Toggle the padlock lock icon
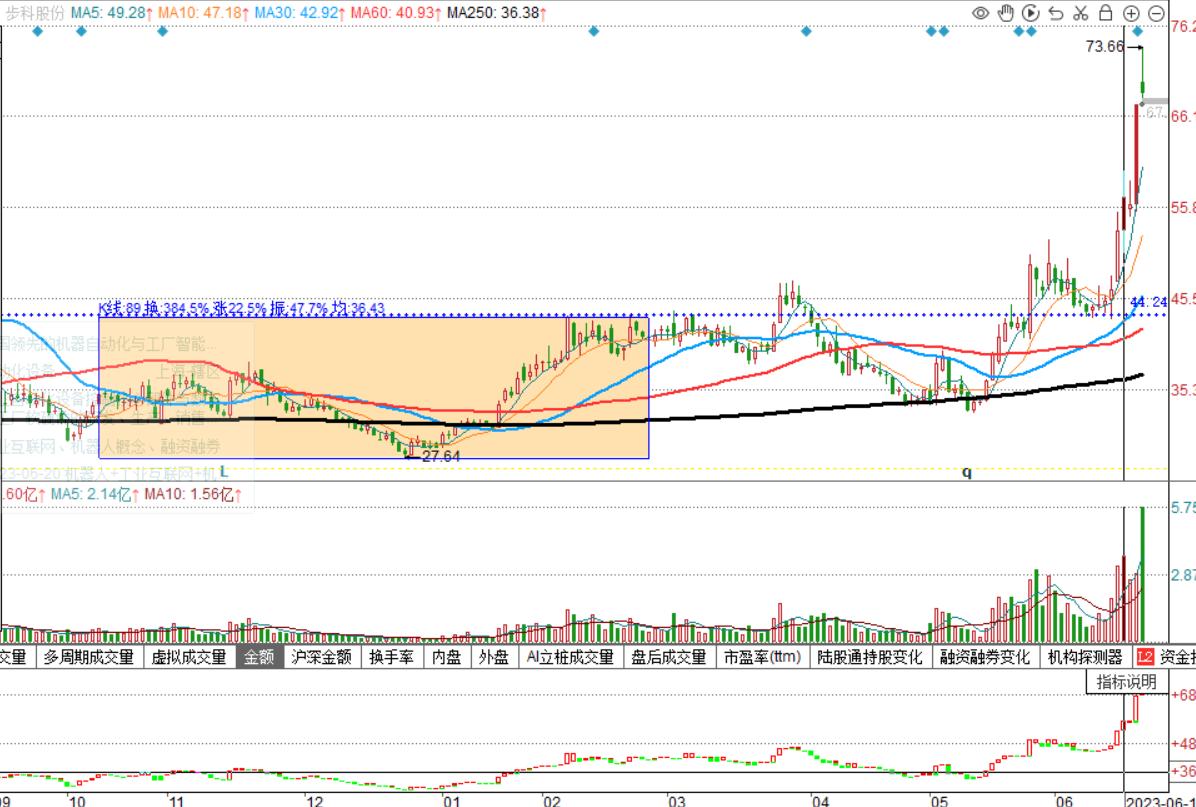The image size is (1196, 807). point(1105,13)
